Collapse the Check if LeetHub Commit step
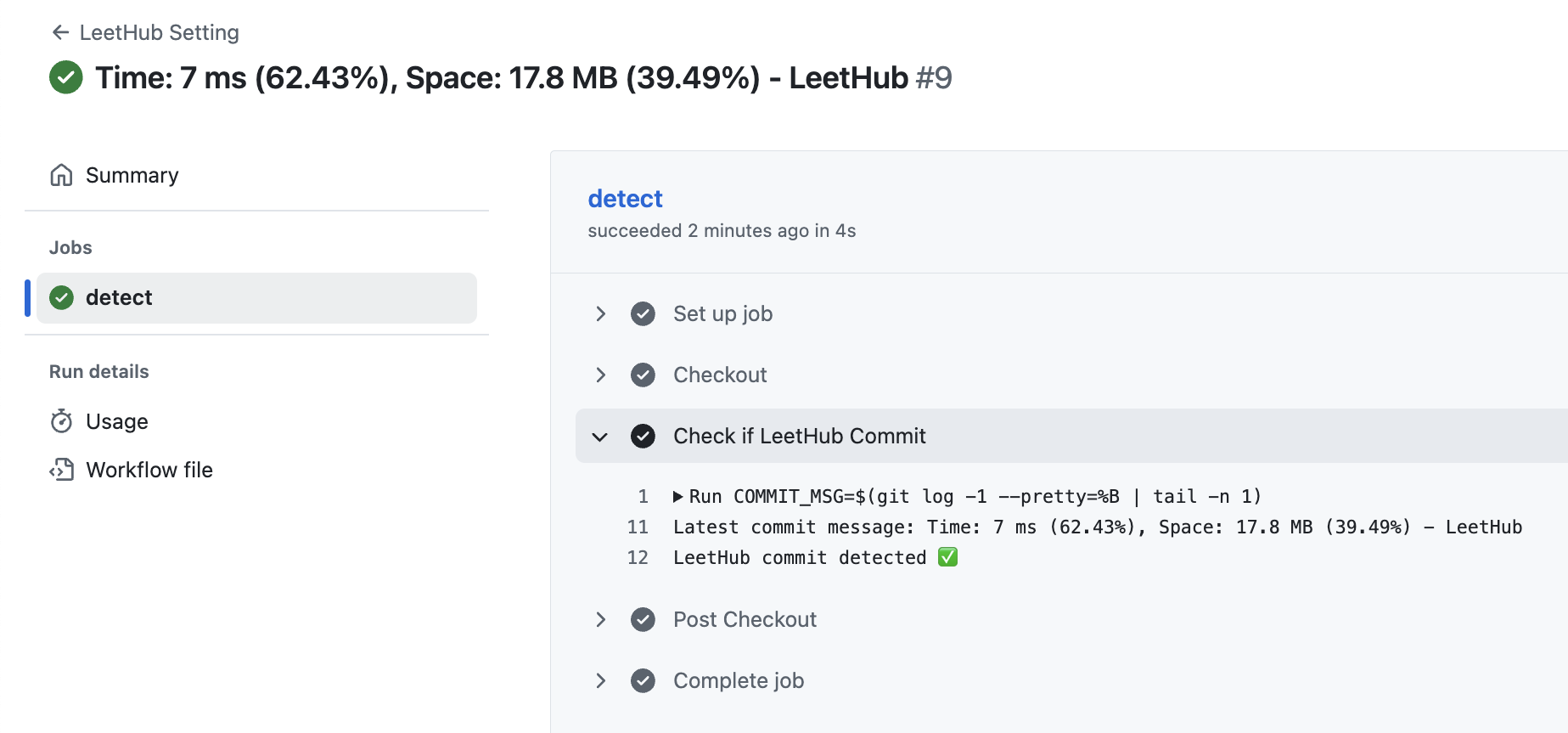The width and height of the screenshot is (1568, 733). tap(601, 437)
